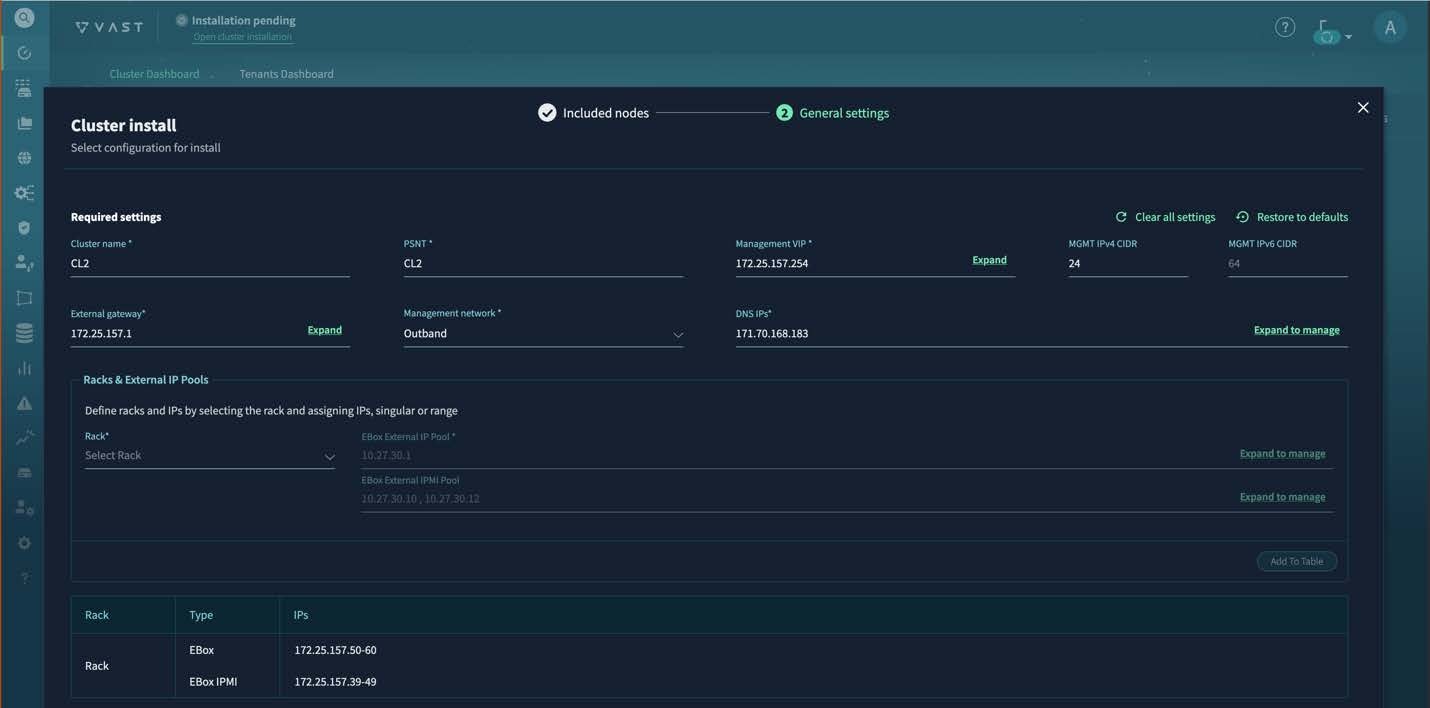This screenshot has width=1430, height=708.
Task: Open the Select Rack dropdown
Action: coord(209,456)
